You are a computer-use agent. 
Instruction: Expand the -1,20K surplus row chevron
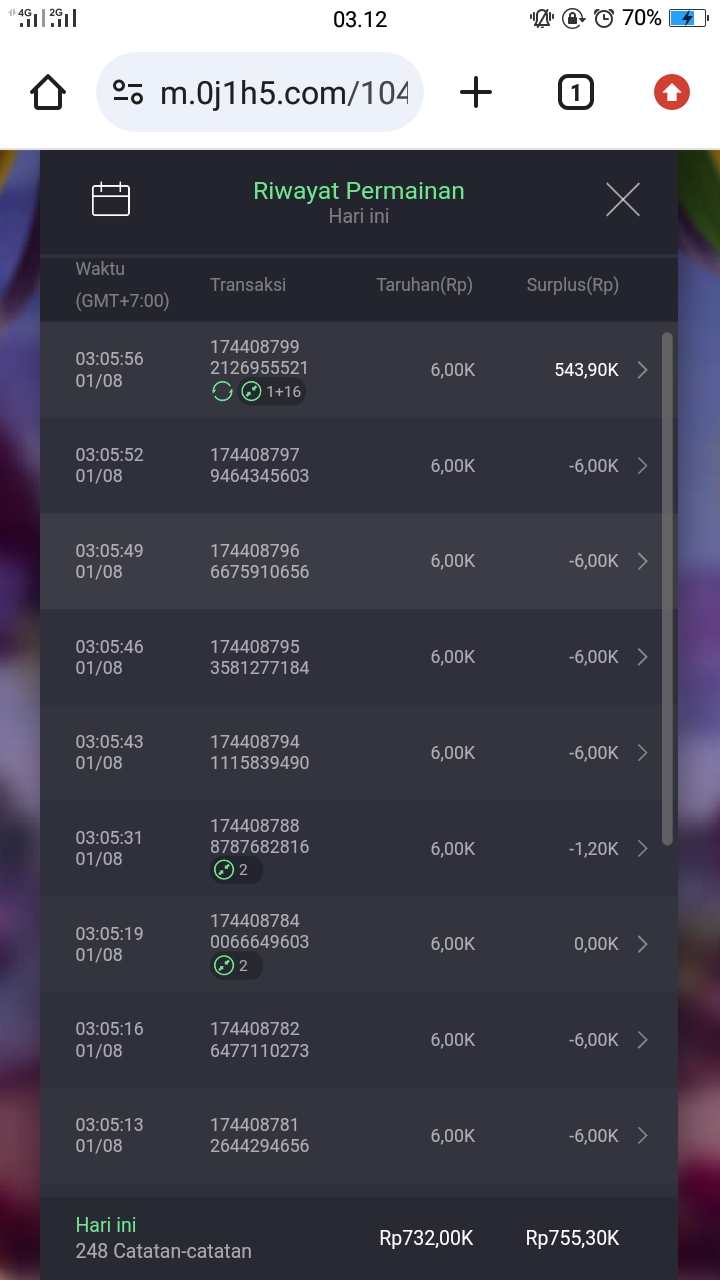643,849
